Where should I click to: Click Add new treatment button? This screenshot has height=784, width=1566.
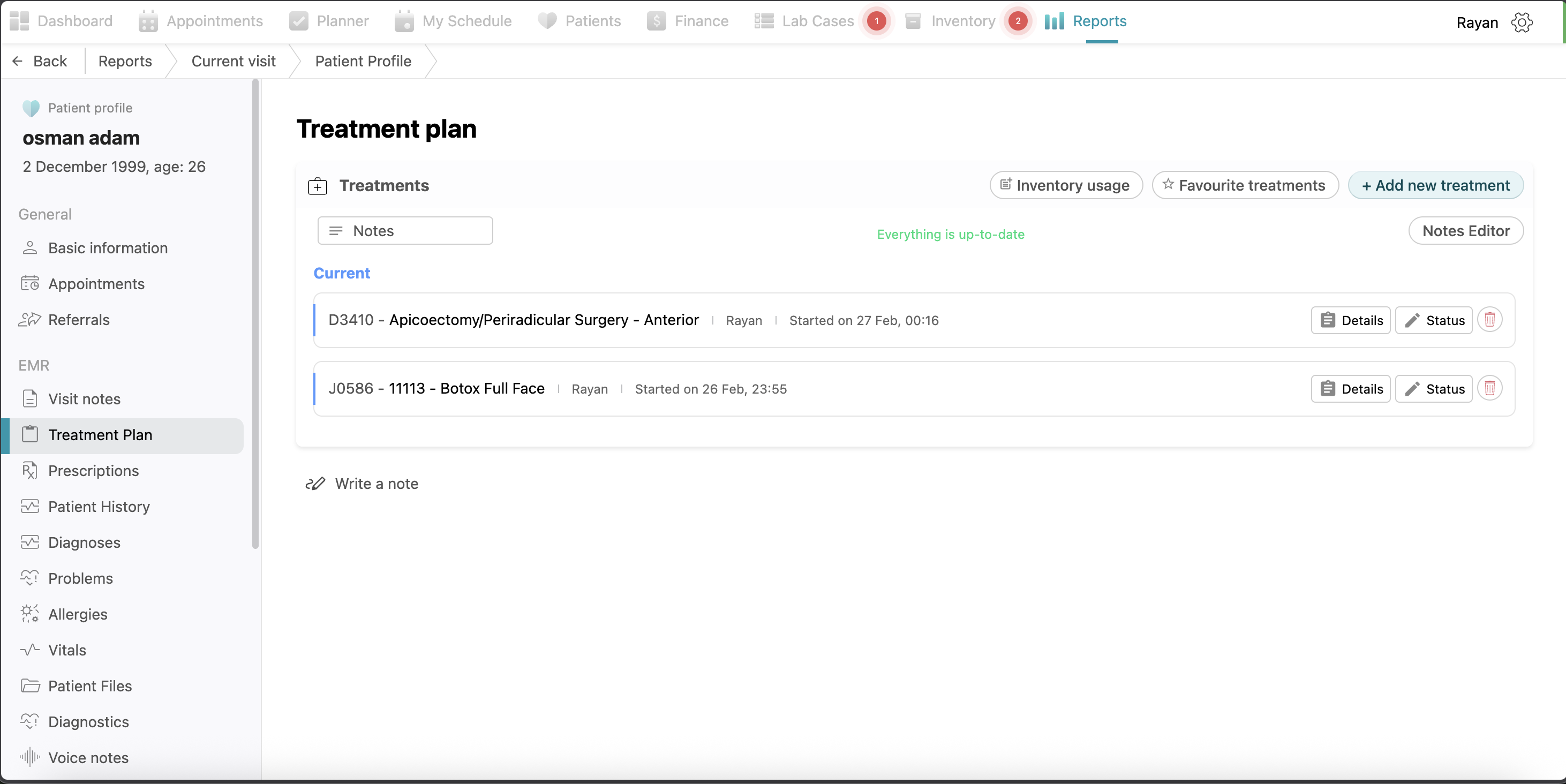pyautogui.click(x=1435, y=185)
